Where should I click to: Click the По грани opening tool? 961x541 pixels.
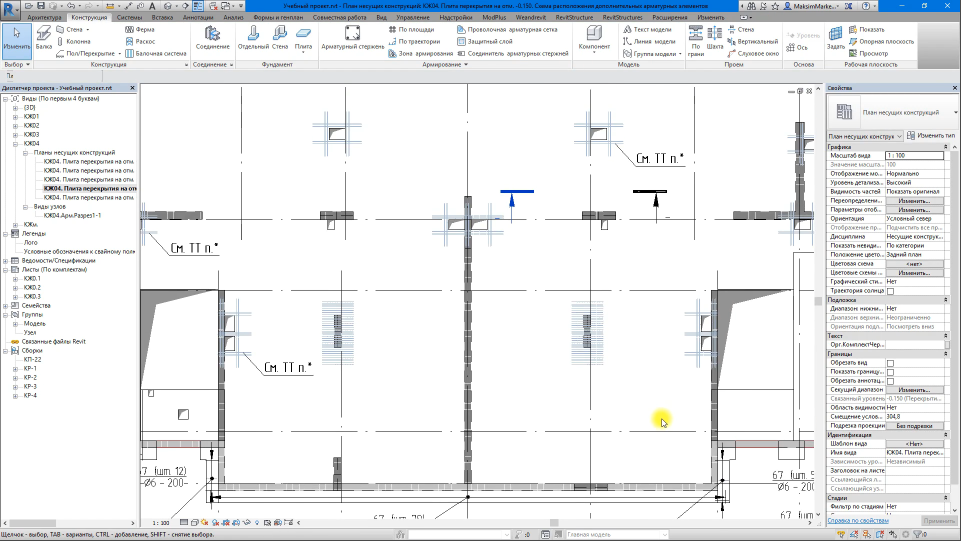696,40
